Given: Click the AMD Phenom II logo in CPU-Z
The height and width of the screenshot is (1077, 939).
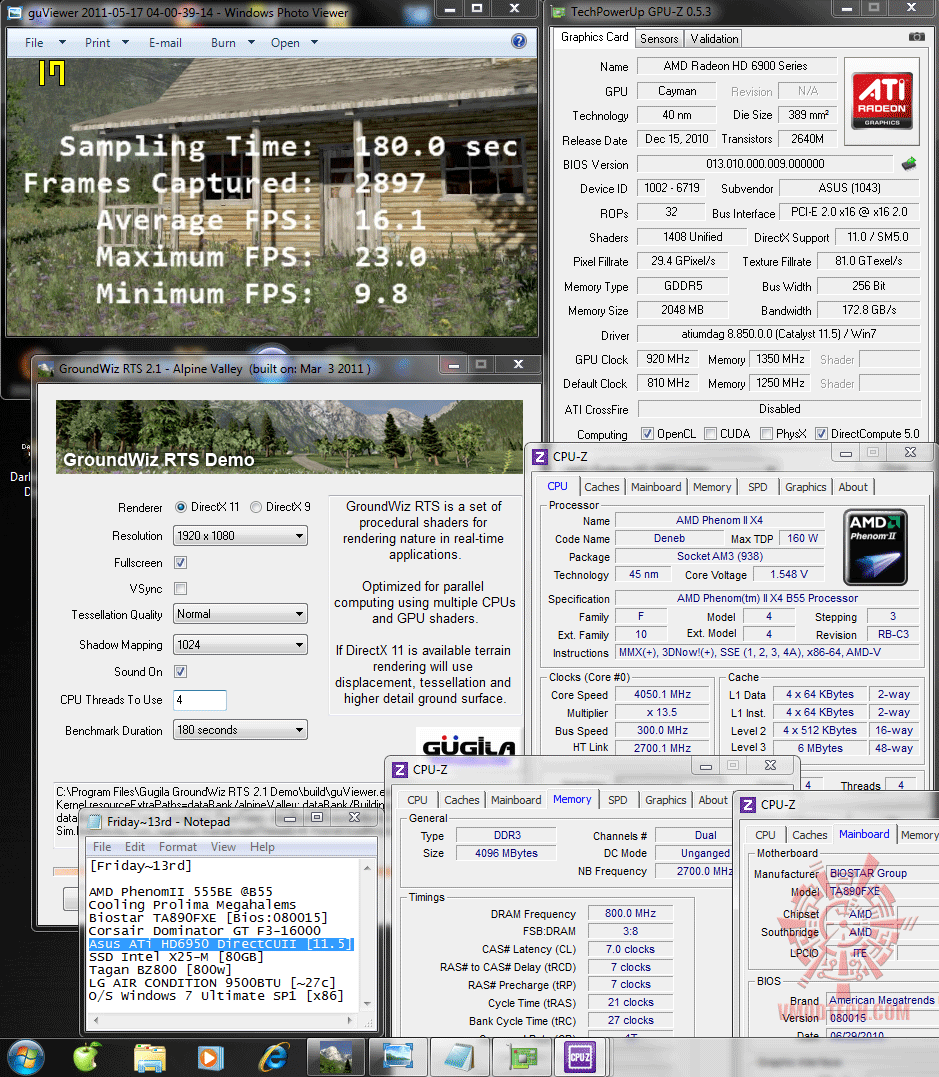Looking at the screenshot, I should (x=875, y=547).
